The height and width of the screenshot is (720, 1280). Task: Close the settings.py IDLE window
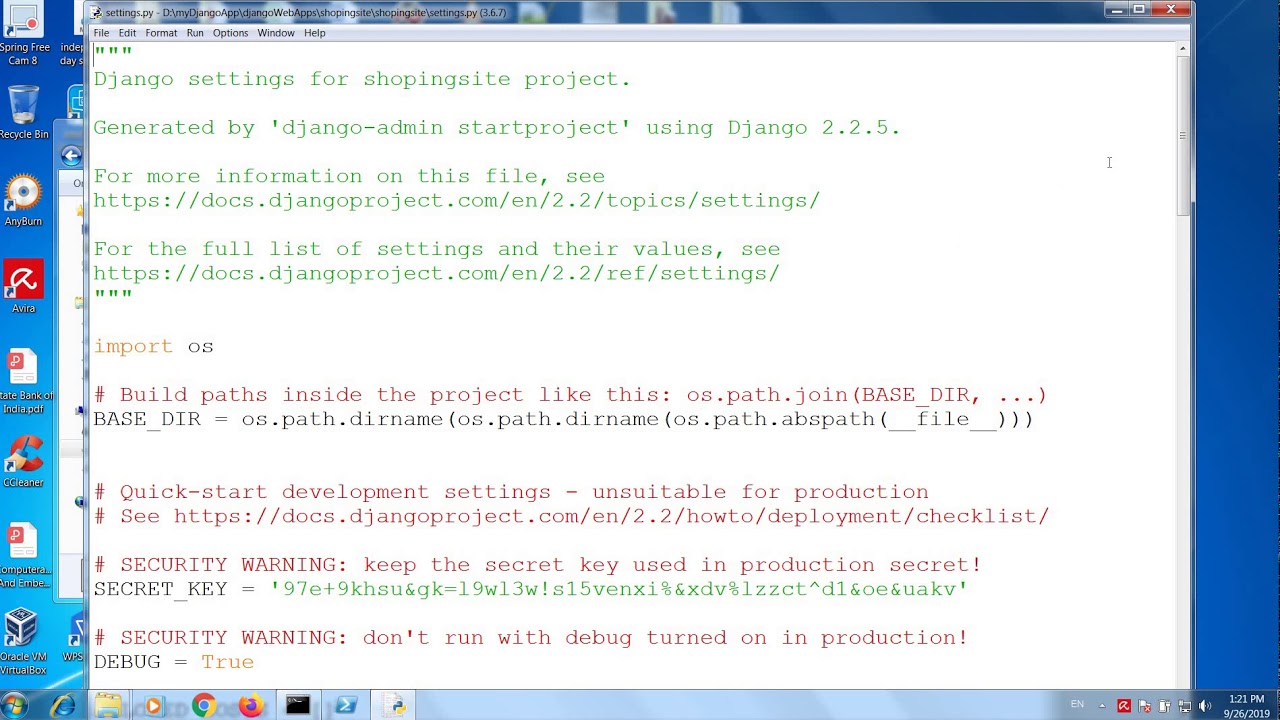pyautogui.click(x=1170, y=11)
